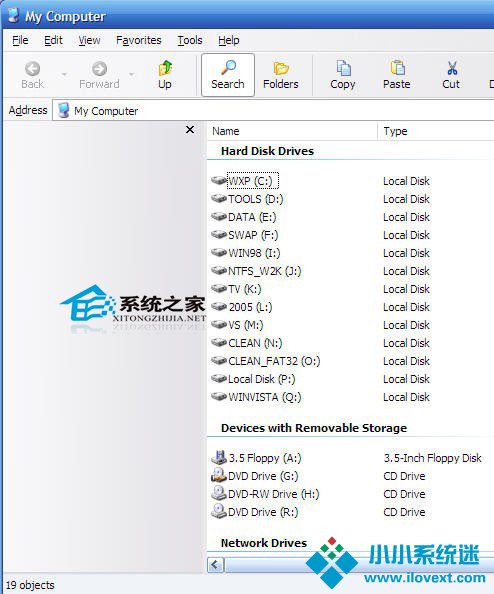The height and width of the screenshot is (594, 494).
Task: Click CD Drive type for DVD-RW row
Action: point(404,494)
